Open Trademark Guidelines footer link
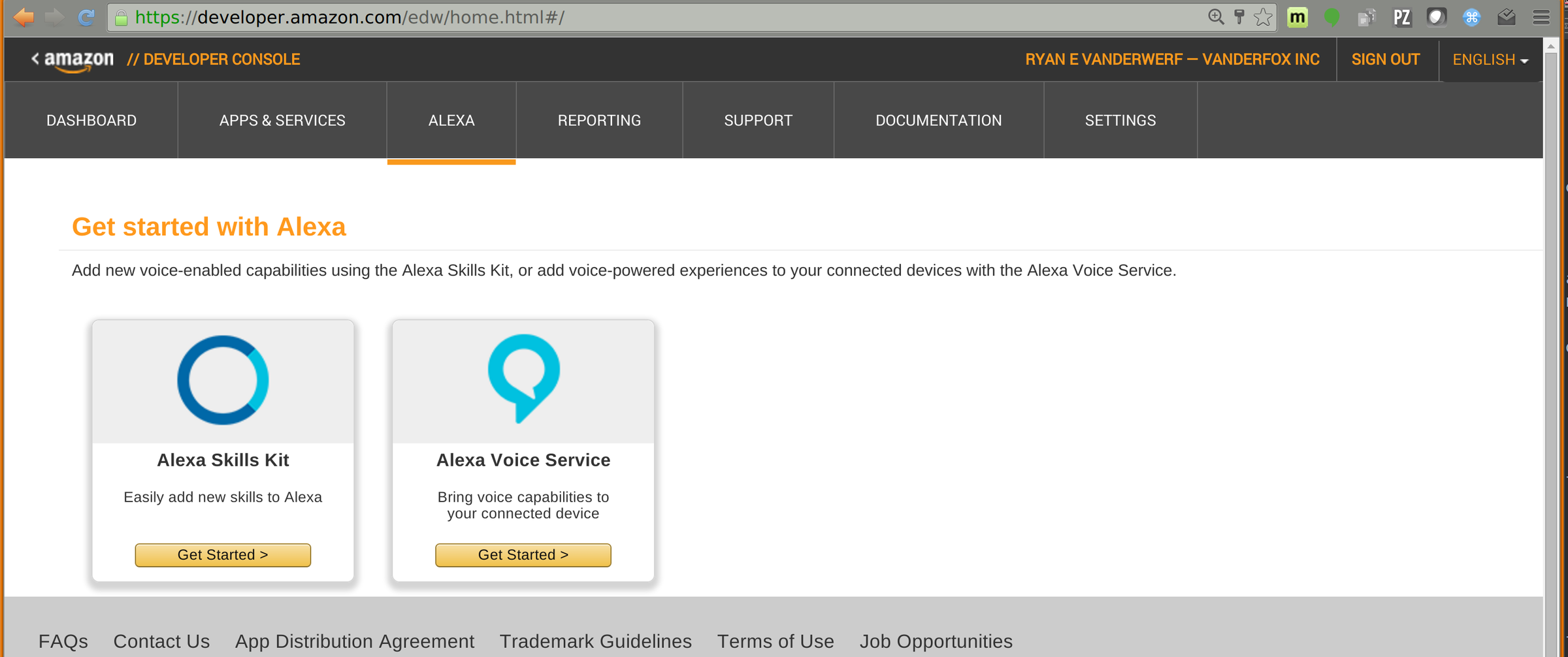This screenshot has height=657, width=1568. point(596,641)
